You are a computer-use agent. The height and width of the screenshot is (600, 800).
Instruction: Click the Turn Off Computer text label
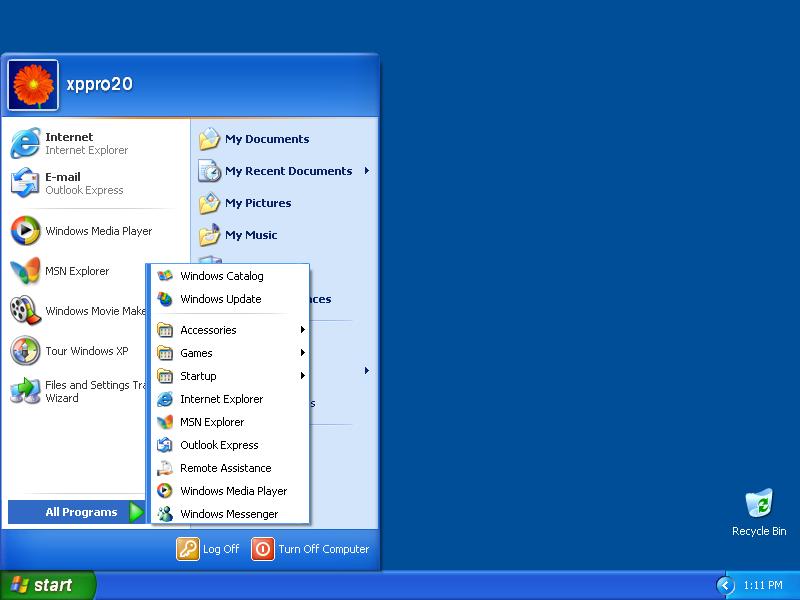point(323,549)
